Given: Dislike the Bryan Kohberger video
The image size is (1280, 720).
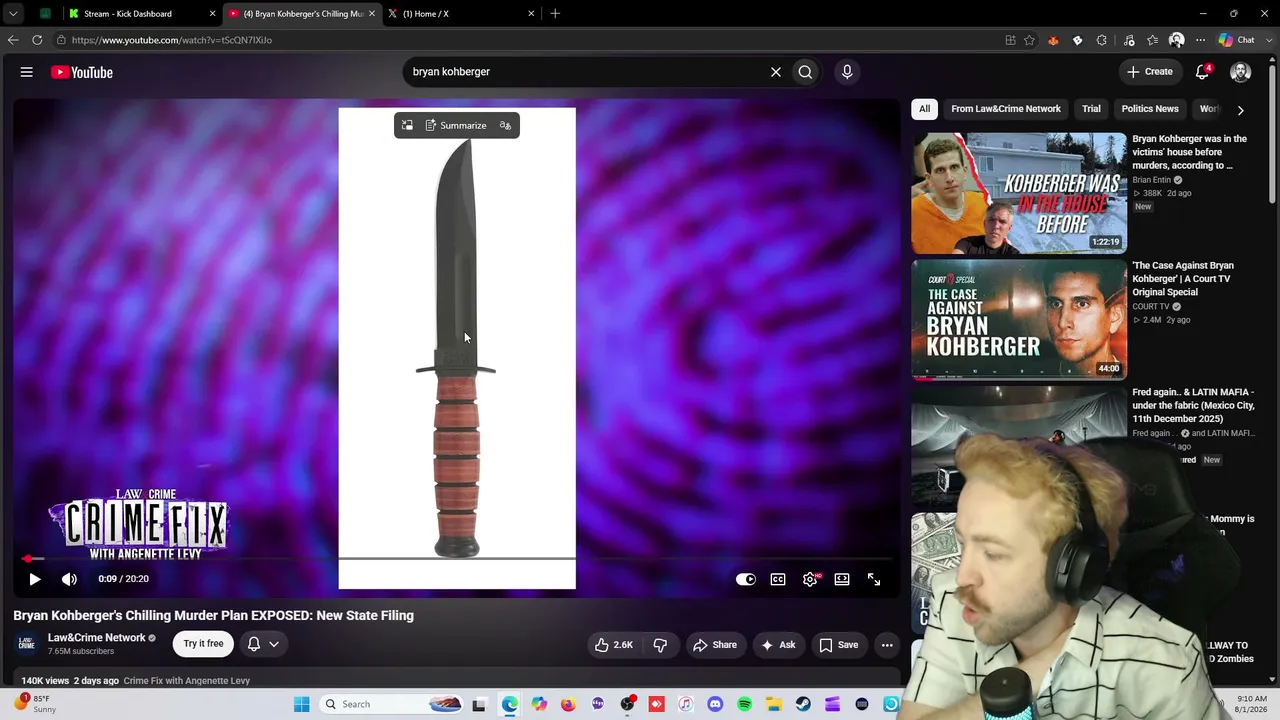Looking at the screenshot, I should (x=660, y=645).
